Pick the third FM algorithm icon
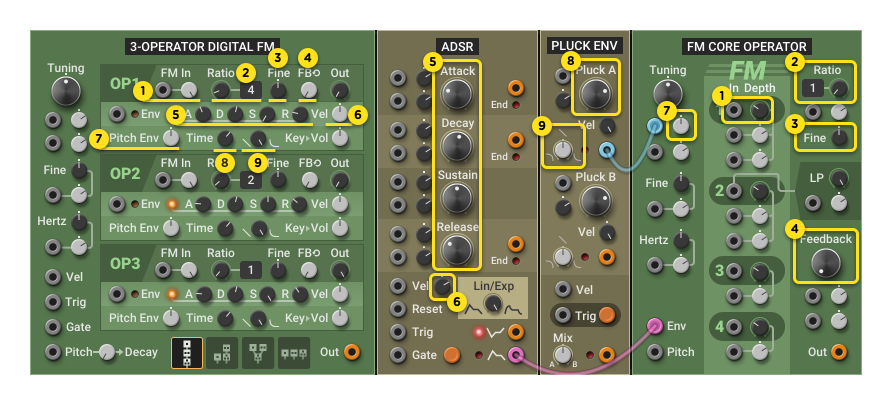This screenshot has height=404, width=892. pos(257,352)
